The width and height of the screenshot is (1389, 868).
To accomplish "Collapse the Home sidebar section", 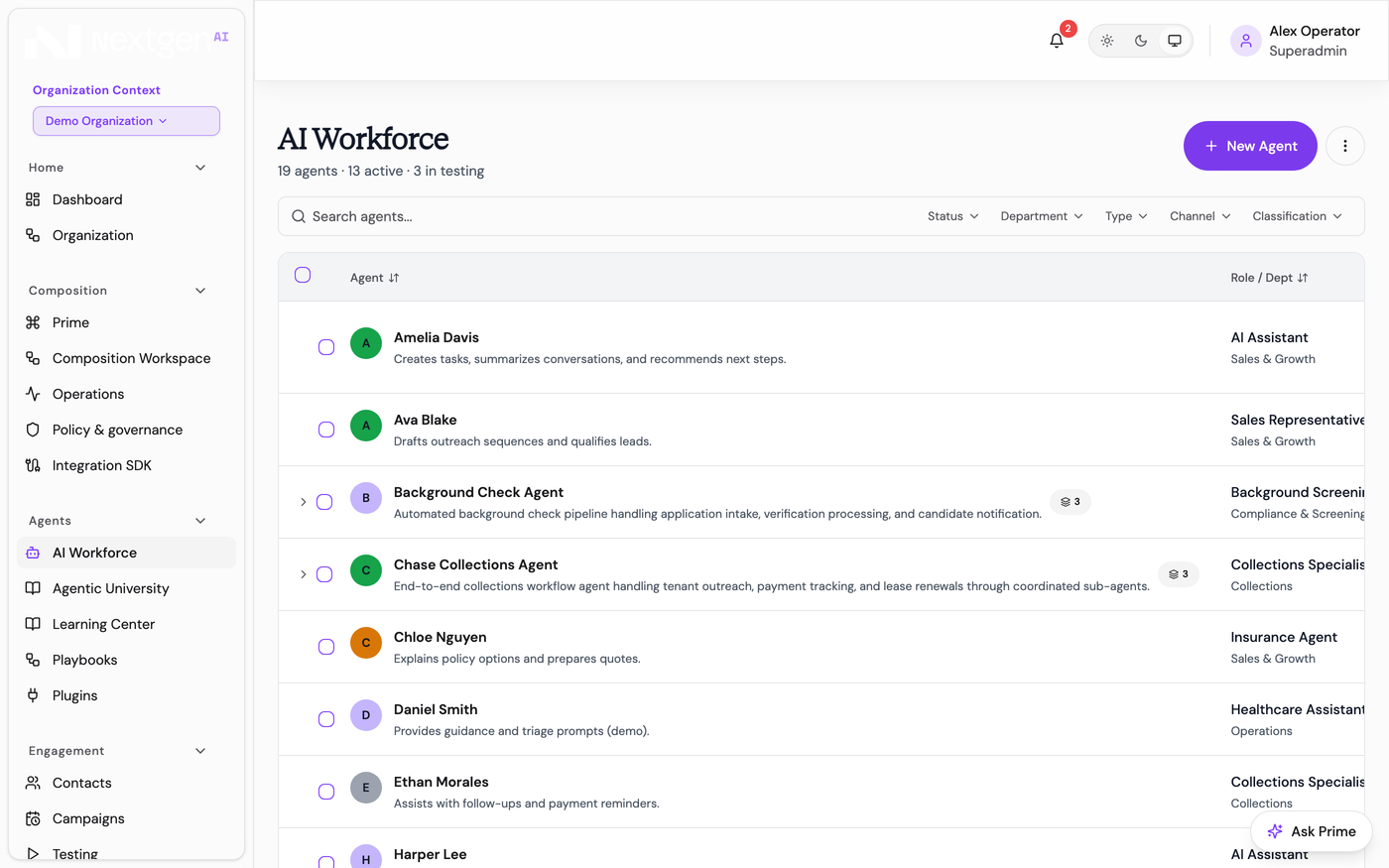I will [x=200, y=168].
